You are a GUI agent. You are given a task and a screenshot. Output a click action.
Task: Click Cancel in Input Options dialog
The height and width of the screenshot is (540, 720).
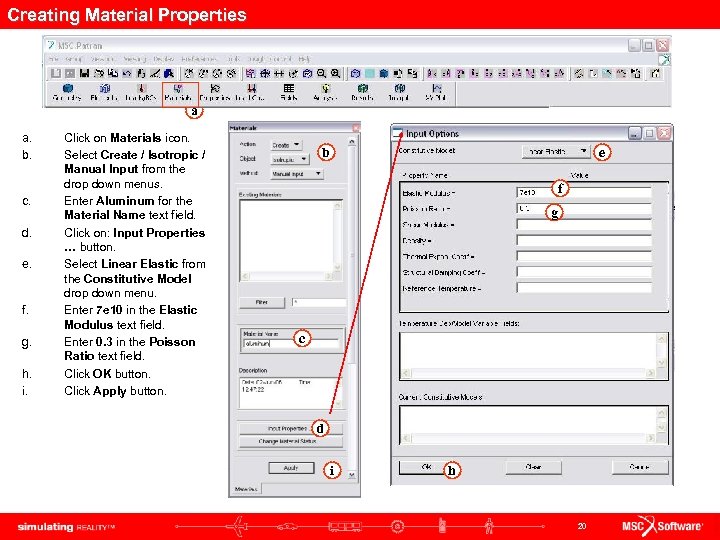coord(640,467)
